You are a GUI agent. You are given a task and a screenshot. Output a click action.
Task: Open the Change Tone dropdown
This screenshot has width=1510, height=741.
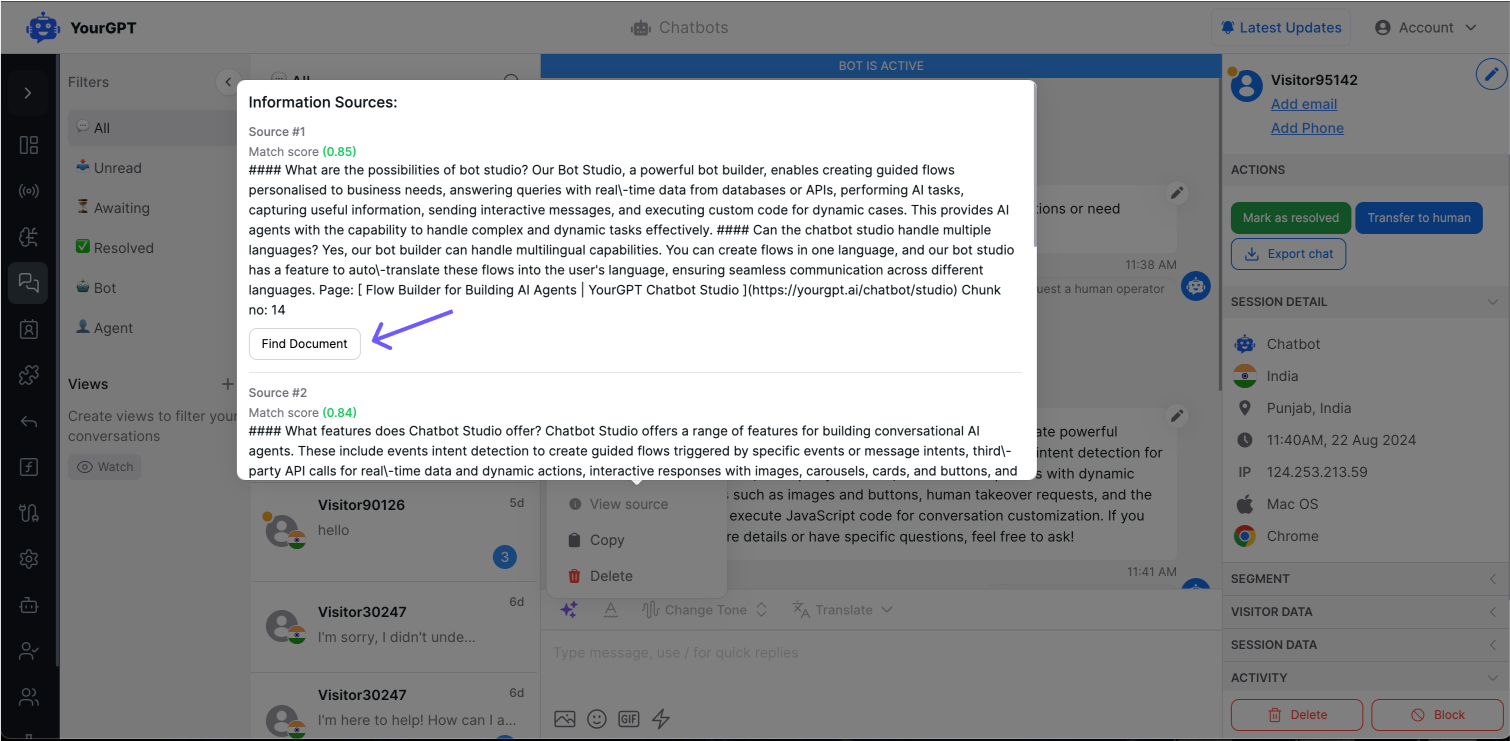coord(705,610)
